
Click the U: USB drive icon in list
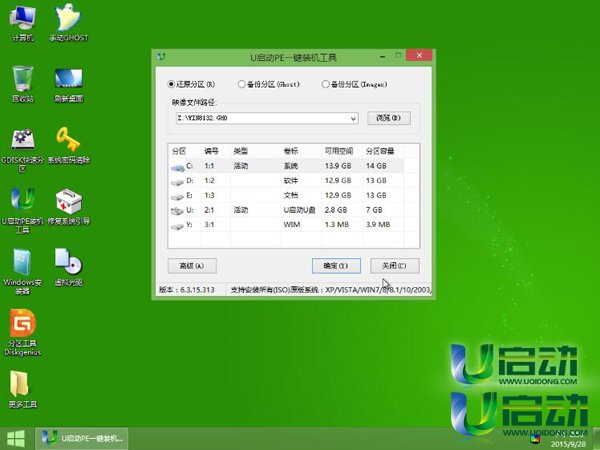click(177, 211)
